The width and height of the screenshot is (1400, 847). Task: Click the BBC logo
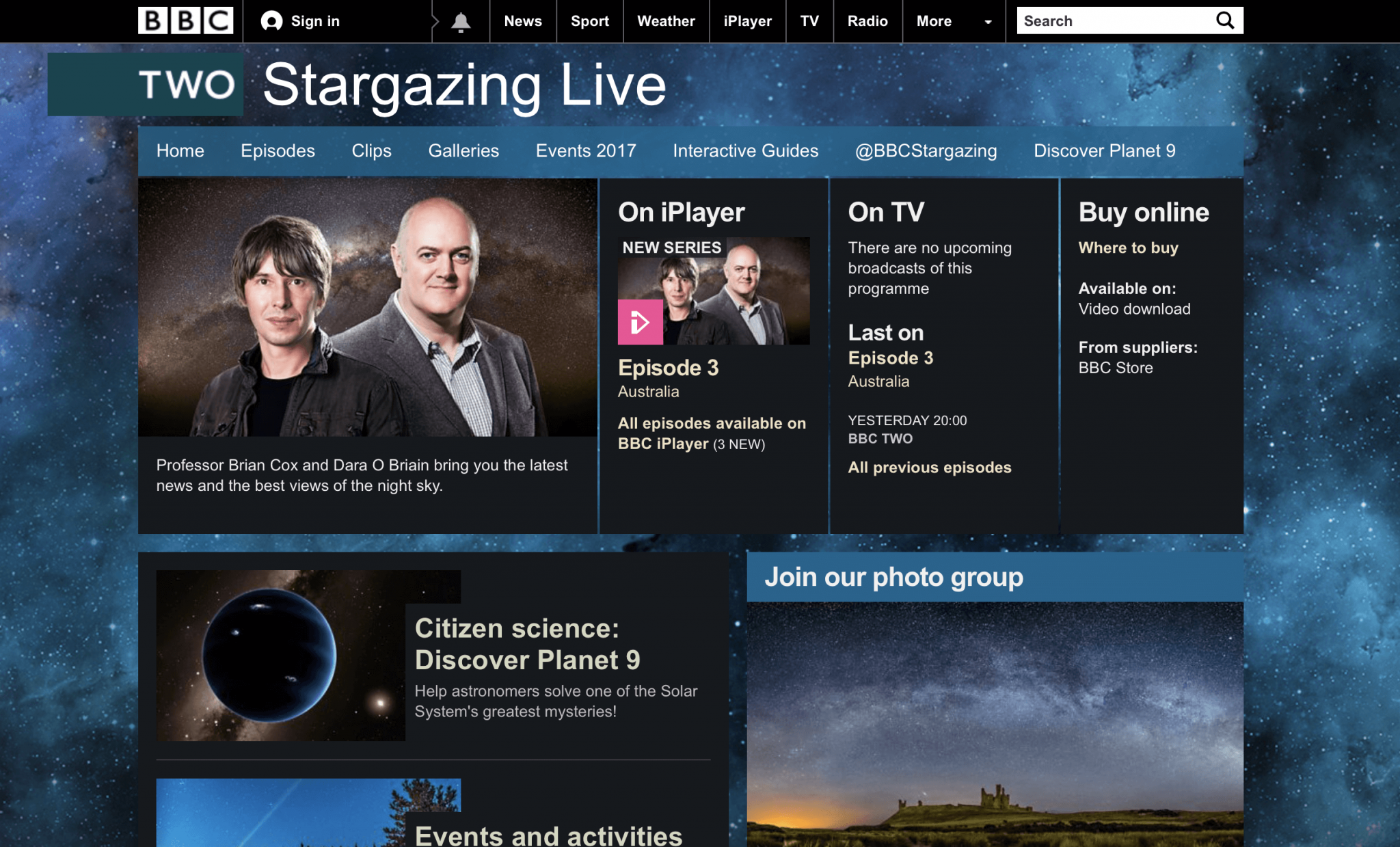pos(185,21)
